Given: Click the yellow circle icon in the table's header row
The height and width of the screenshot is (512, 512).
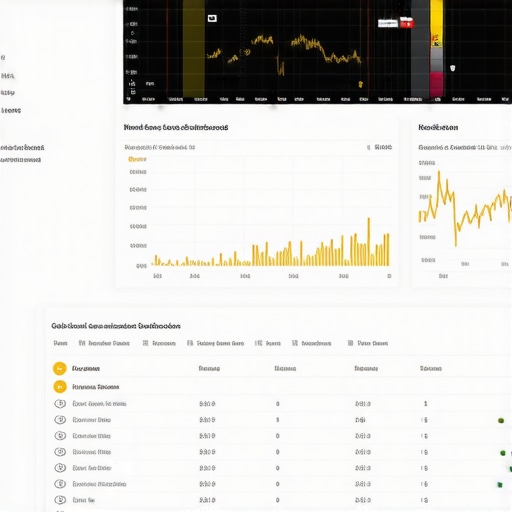Looking at the screenshot, I should (60, 368).
